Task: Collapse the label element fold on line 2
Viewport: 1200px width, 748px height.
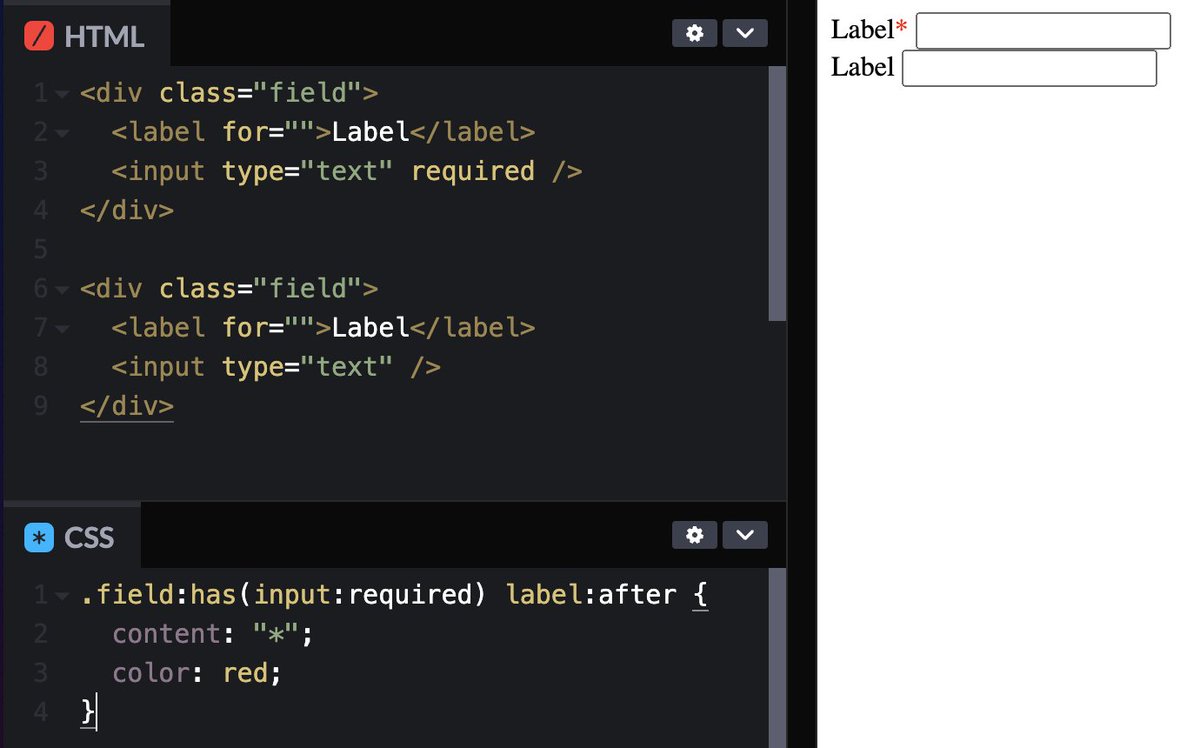Action: pyautogui.click(x=60, y=131)
